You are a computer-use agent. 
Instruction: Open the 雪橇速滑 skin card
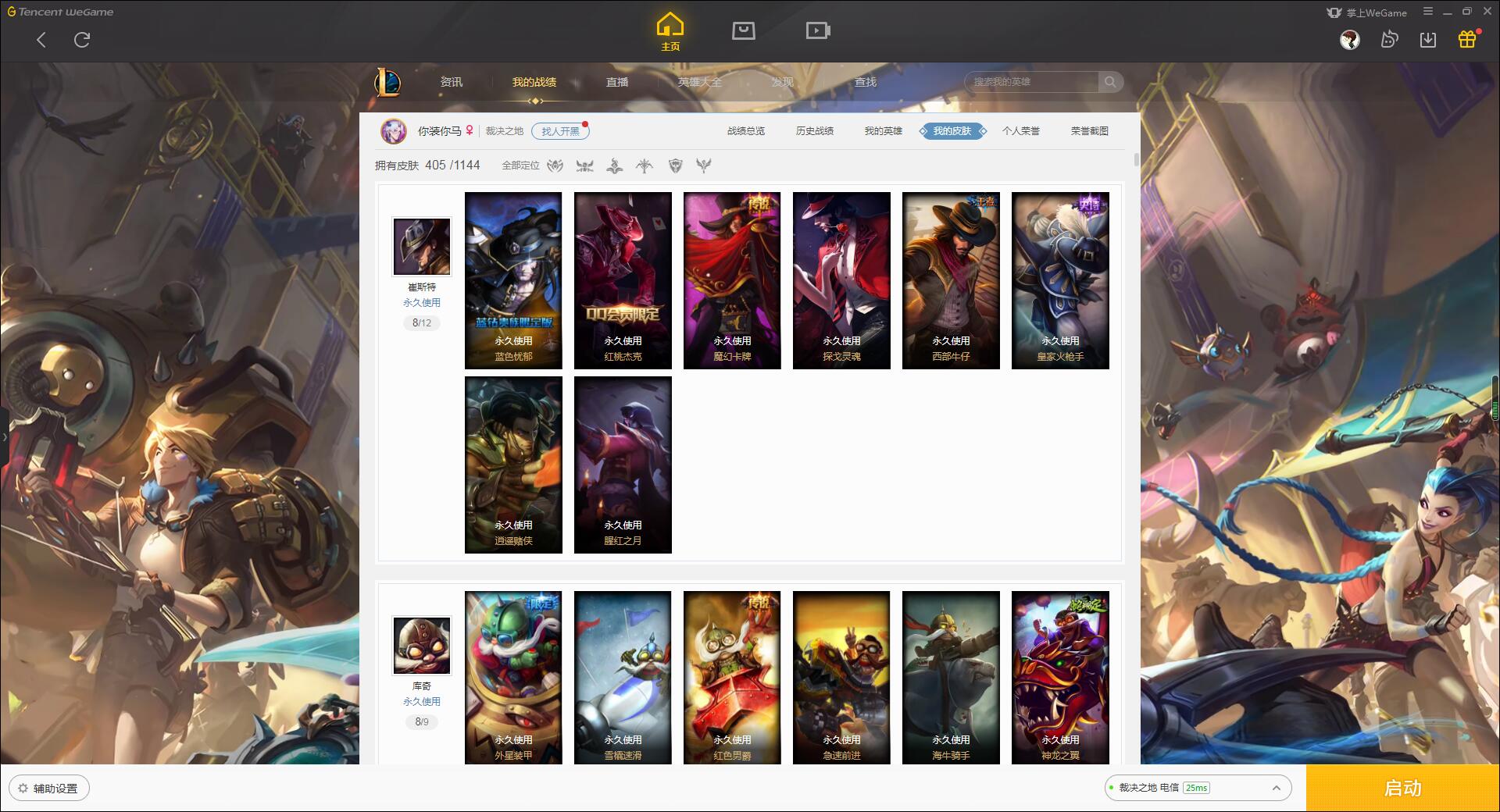(623, 677)
